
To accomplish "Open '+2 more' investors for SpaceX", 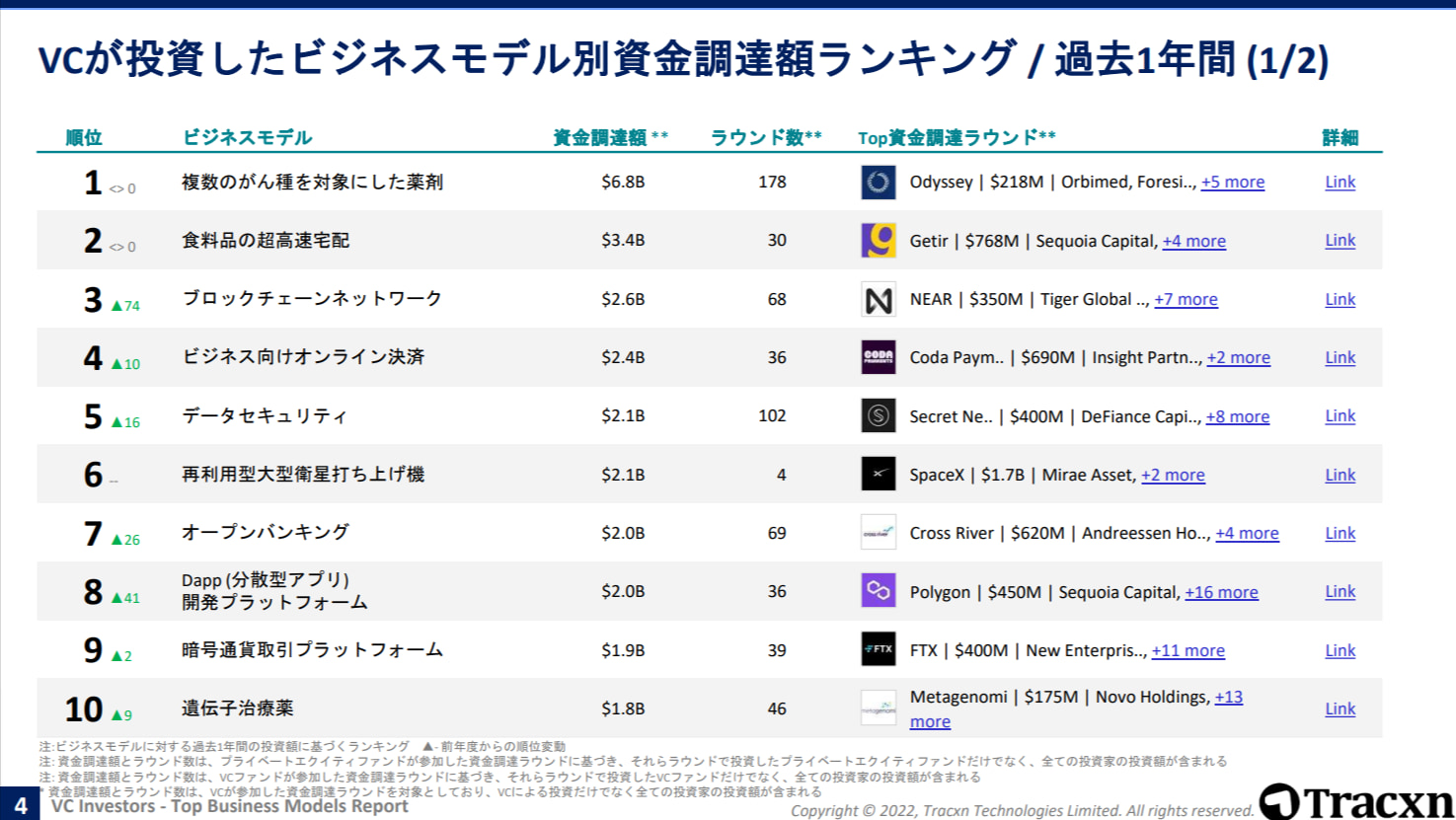I will 1174,476.
